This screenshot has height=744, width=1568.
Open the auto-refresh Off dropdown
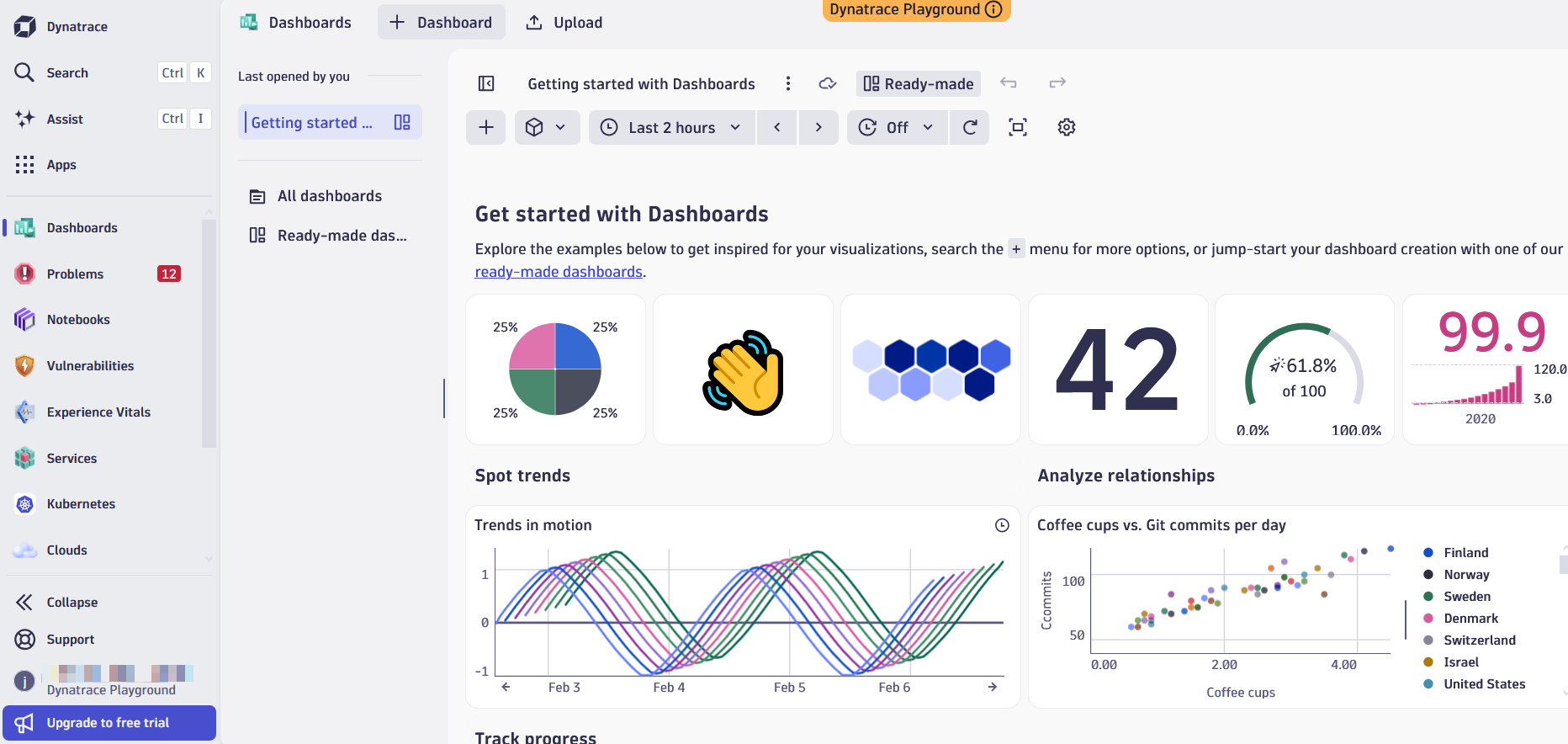point(897,127)
